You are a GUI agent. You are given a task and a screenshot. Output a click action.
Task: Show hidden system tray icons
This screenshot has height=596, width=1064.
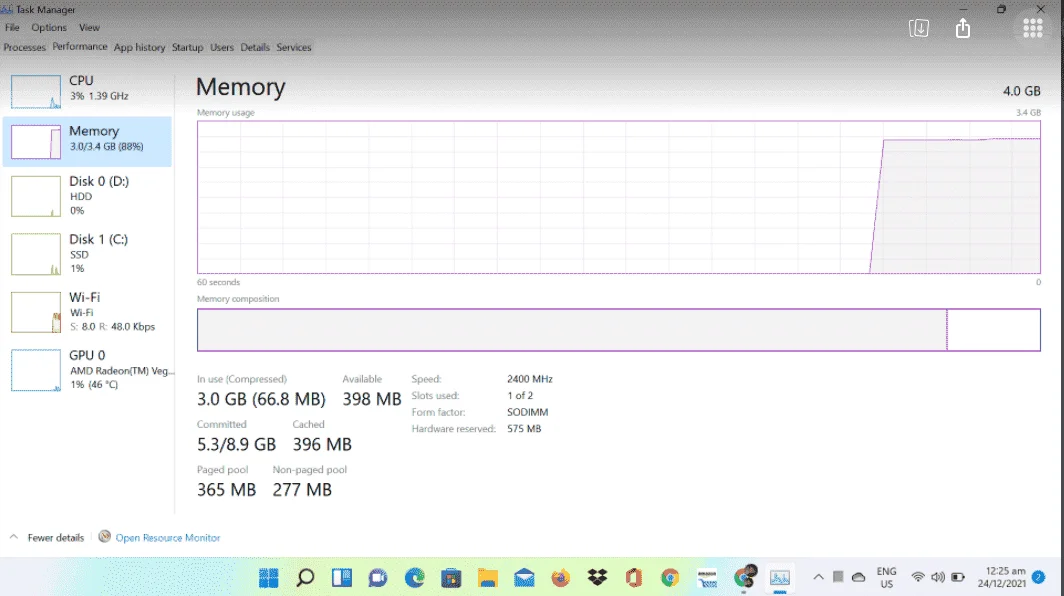(x=818, y=577)
